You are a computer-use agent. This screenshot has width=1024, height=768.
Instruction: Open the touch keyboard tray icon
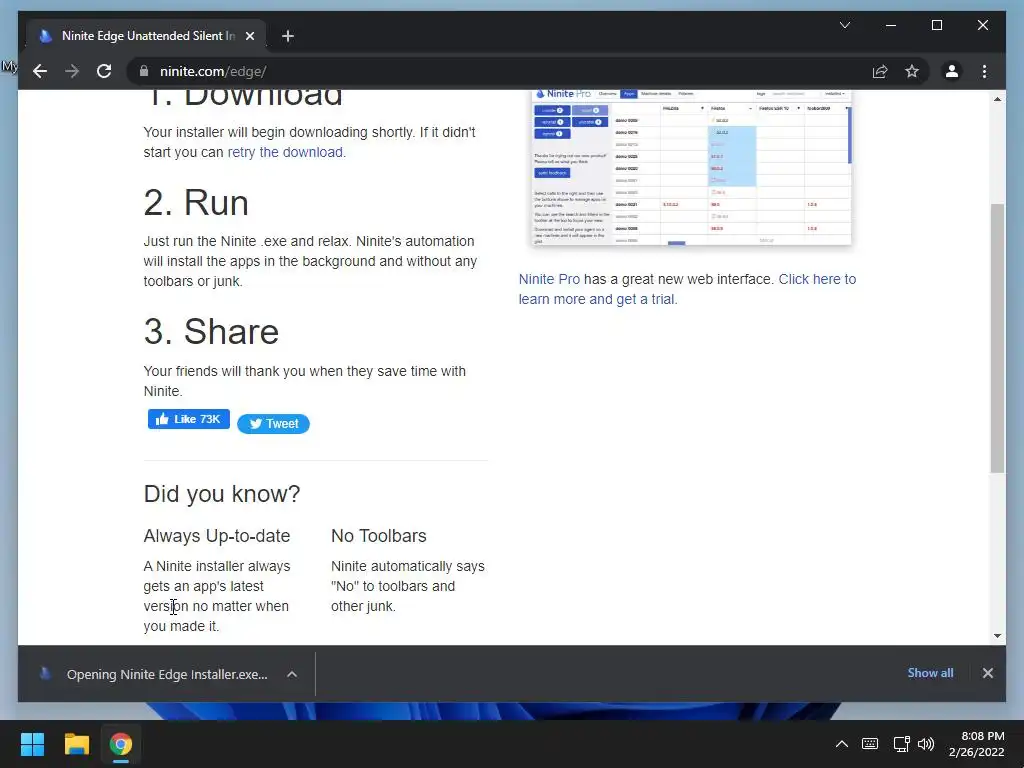click(x=870, y=744)
